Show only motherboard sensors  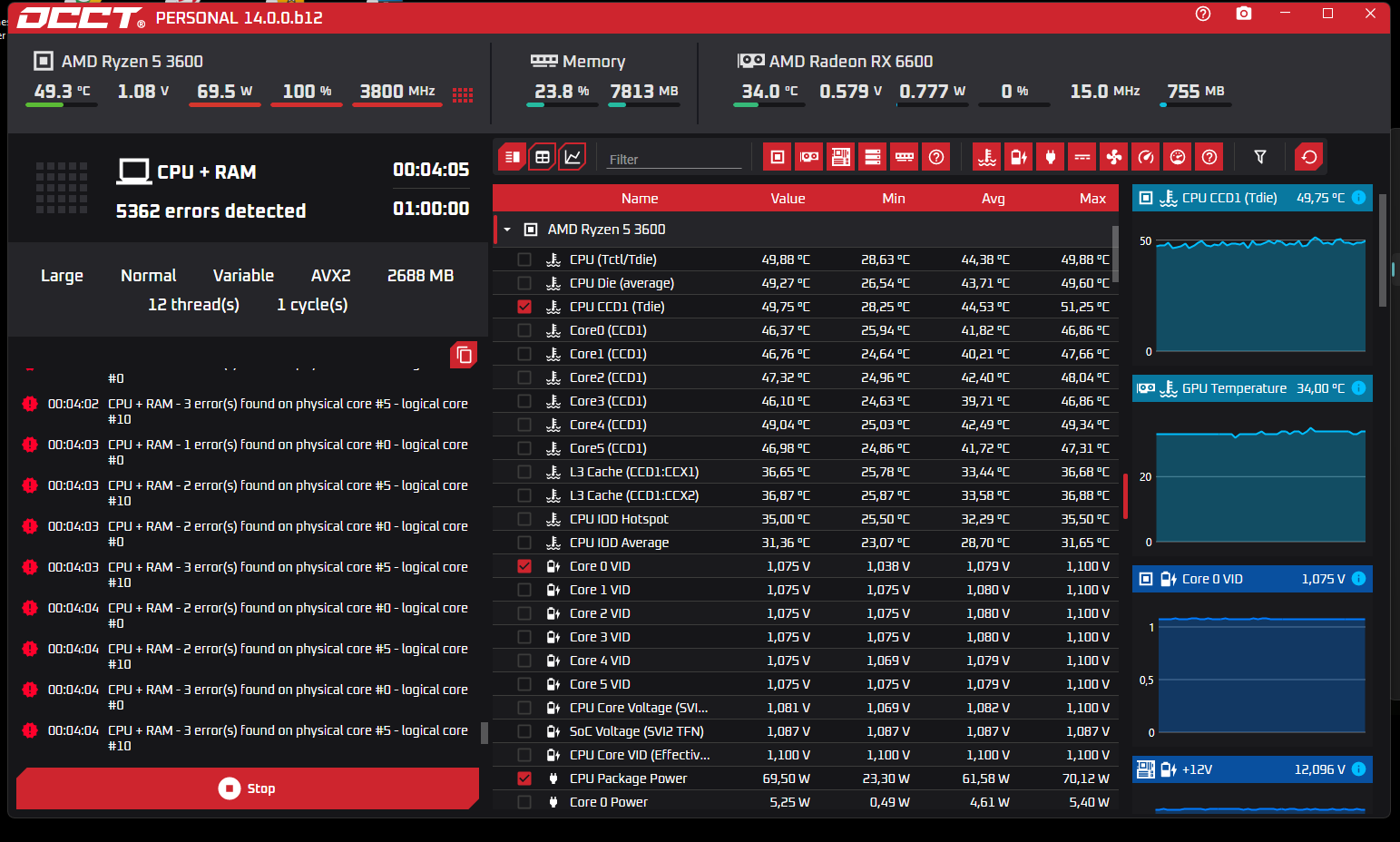pyautogui.click(x=841, y=157)
